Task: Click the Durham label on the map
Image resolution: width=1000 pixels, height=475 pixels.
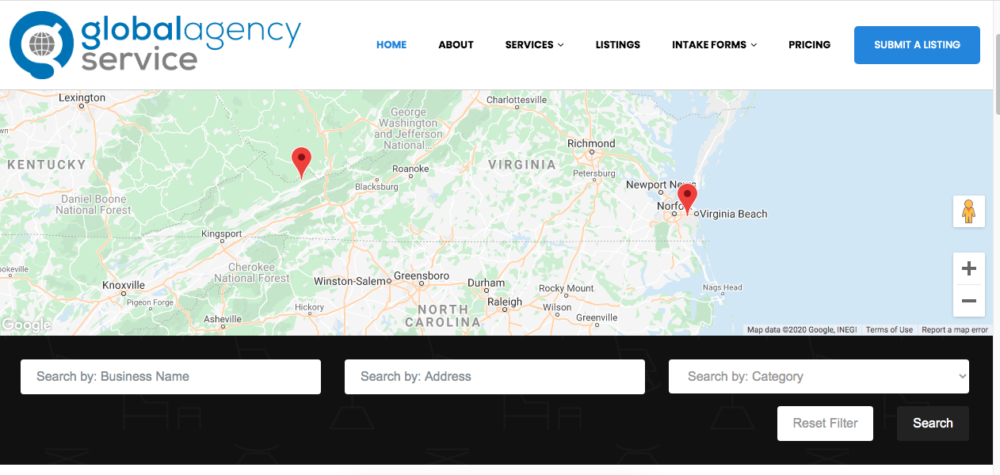Action: pyautogui.click(x=486, y=282)
